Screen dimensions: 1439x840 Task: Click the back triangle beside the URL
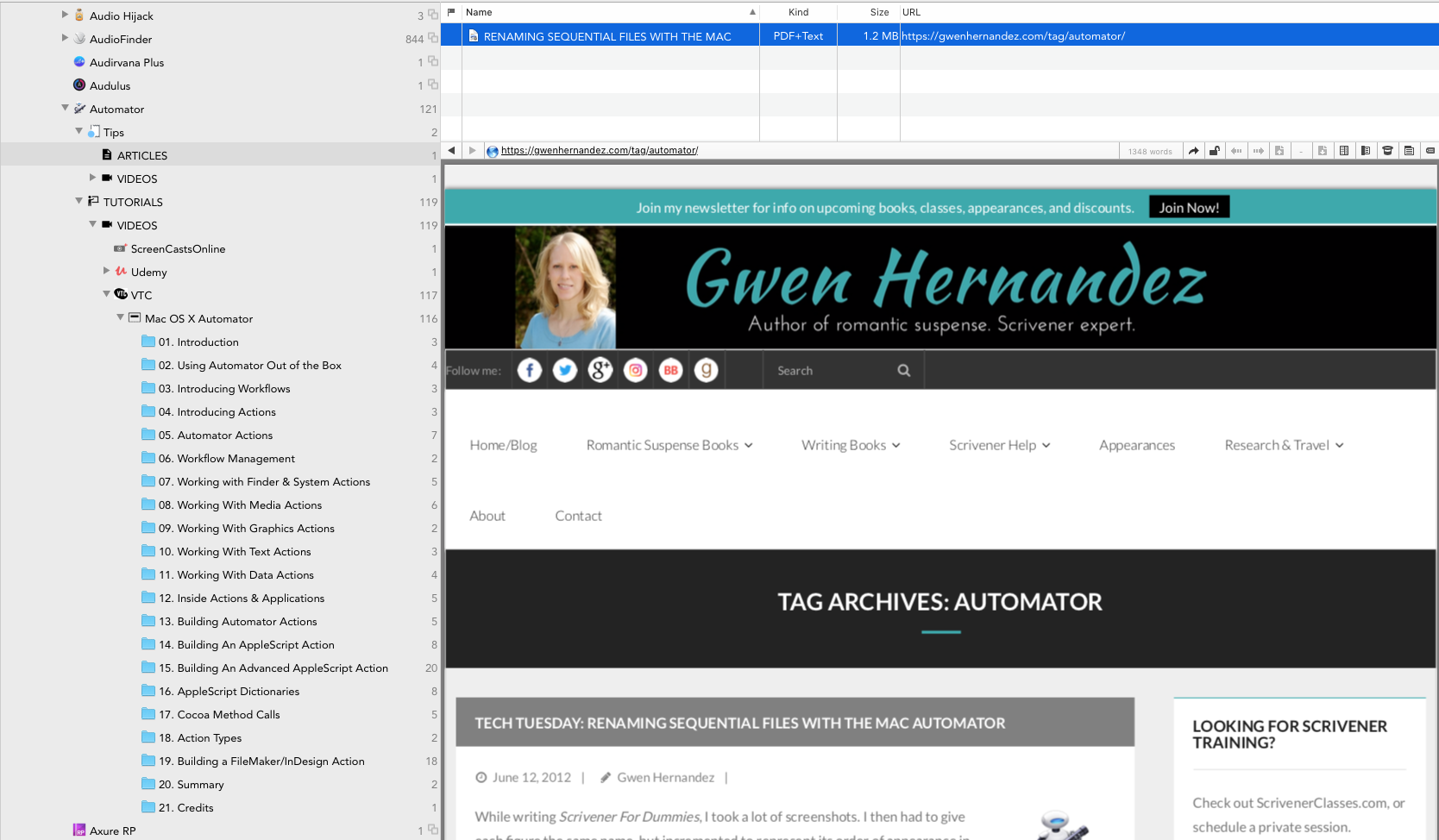(451, 151)
